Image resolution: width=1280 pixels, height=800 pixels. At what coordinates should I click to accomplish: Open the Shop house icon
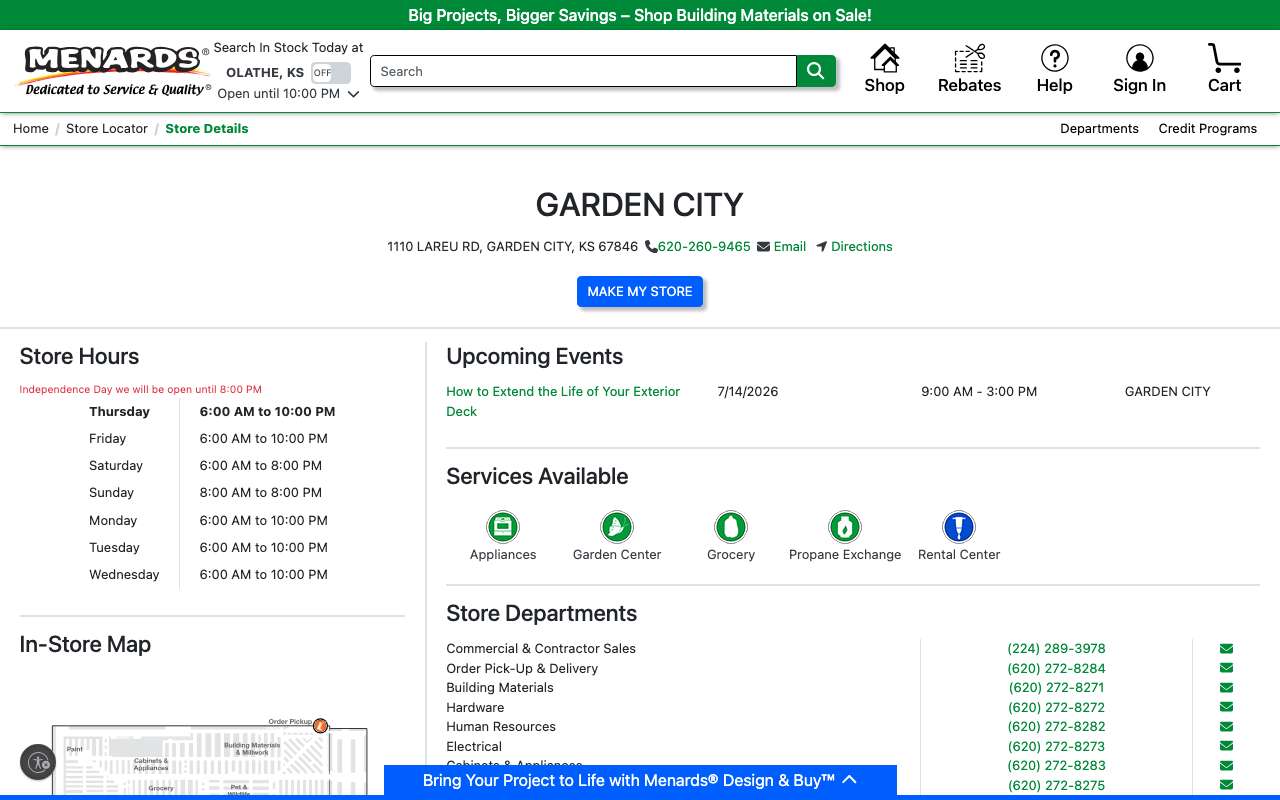point(884,59)
